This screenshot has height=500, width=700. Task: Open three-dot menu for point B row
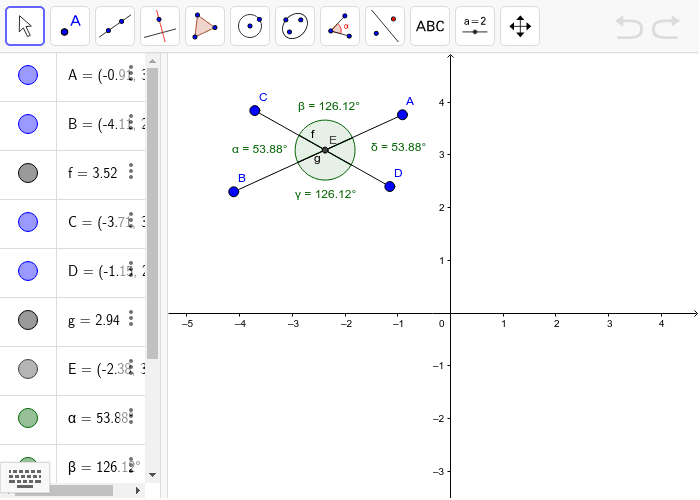tap(131, 122)
